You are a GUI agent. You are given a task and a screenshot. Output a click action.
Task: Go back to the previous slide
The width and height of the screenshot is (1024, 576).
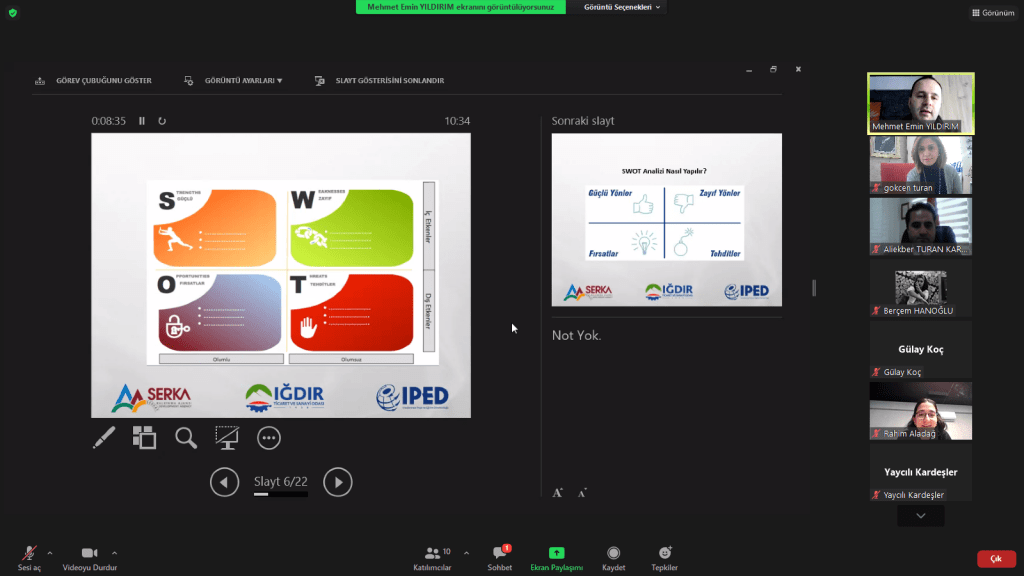click(x=224, y=482)
